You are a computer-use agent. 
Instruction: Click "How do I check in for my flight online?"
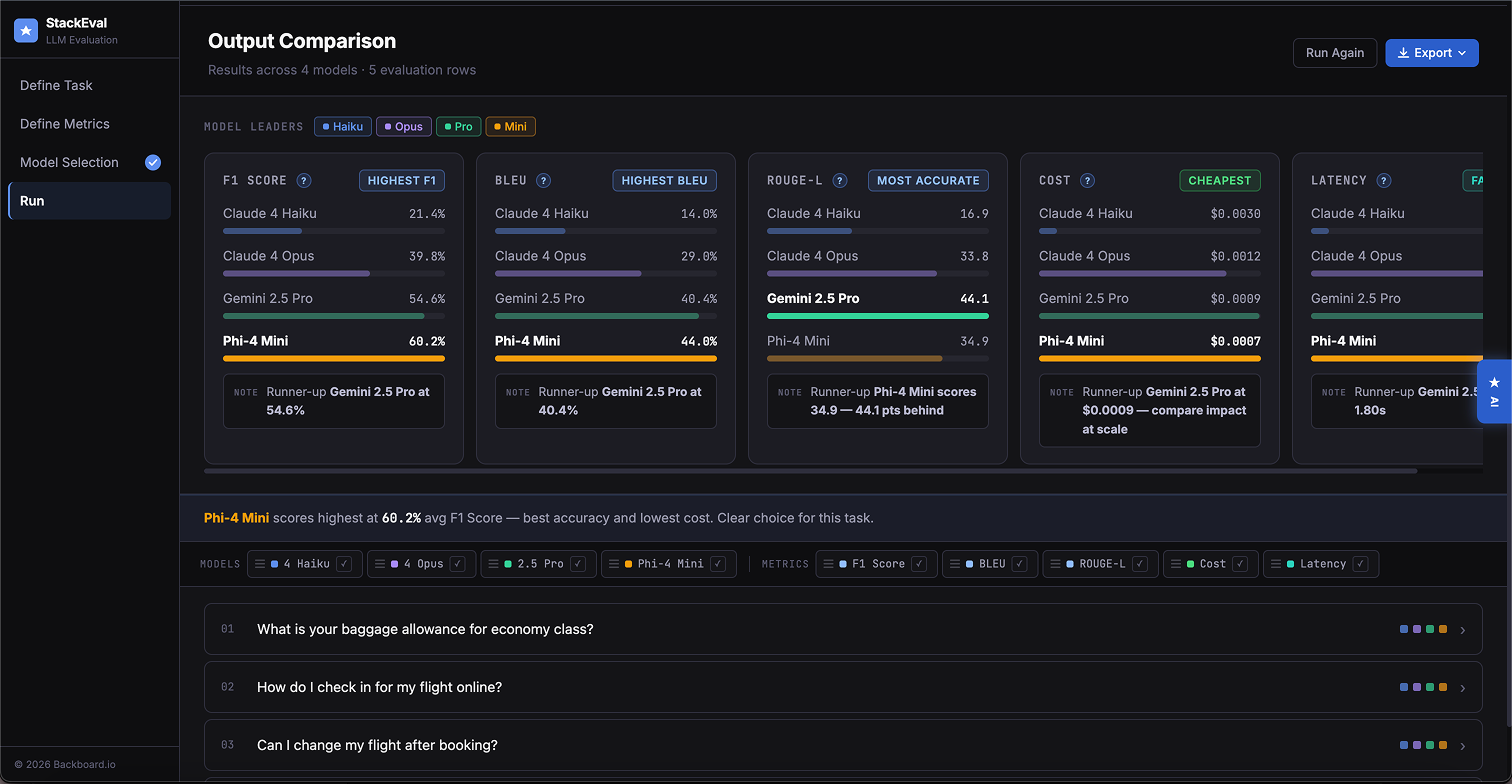coord(379,688)
